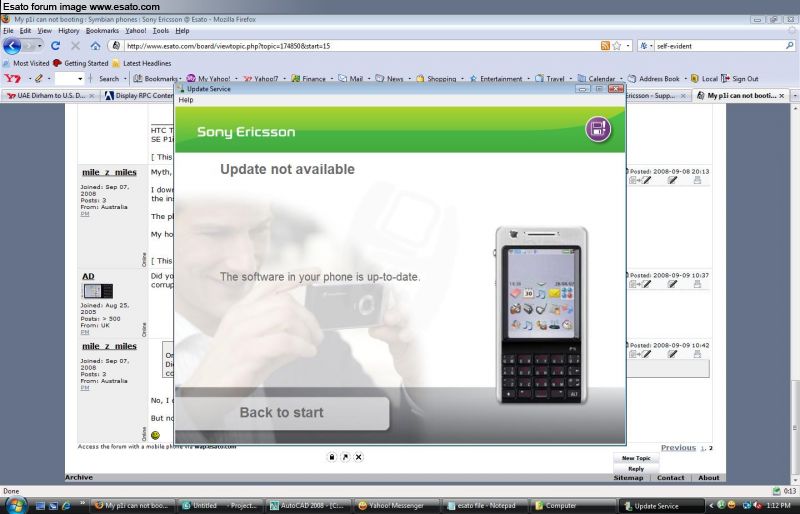Open the address bar star dropdown arrow

[628, 46]
